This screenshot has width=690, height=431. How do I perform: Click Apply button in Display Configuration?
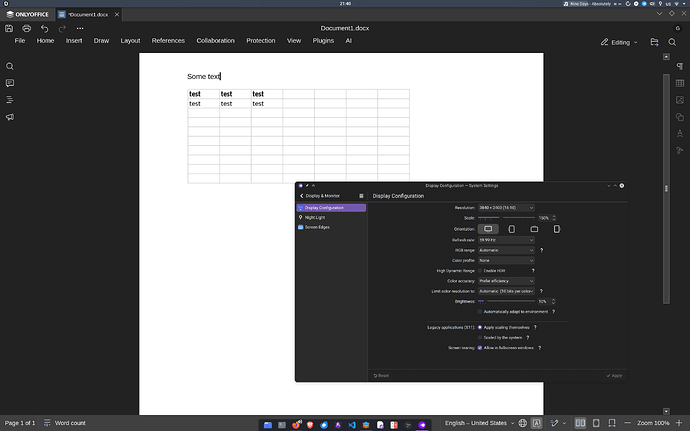[614, 376]
